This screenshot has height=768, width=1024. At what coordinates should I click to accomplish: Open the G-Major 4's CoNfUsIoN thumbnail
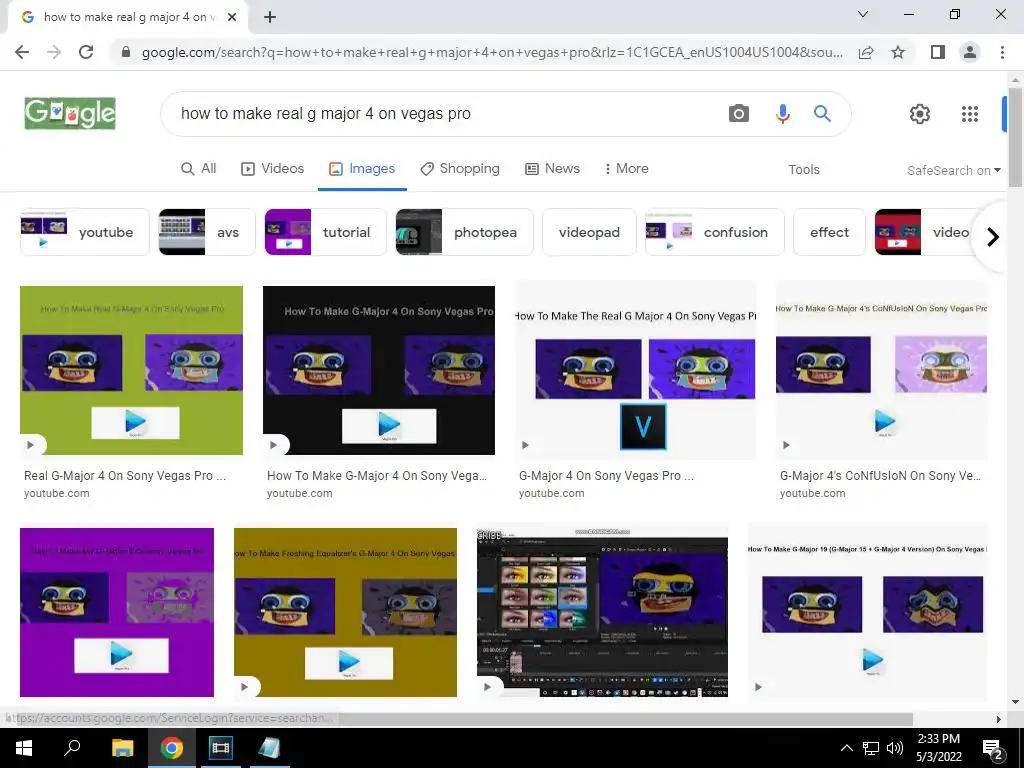click(x=881, y=370)
